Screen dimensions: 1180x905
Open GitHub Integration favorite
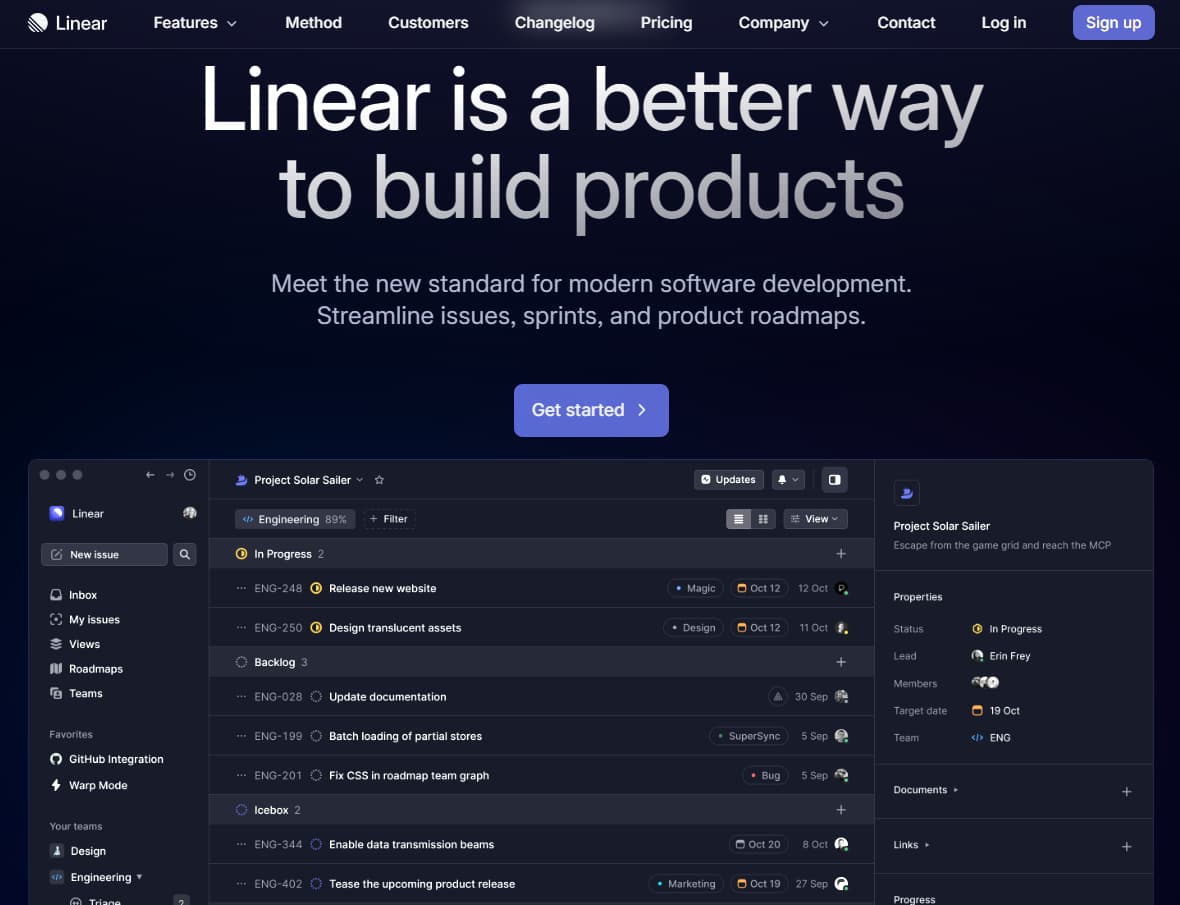coord(106,759)
